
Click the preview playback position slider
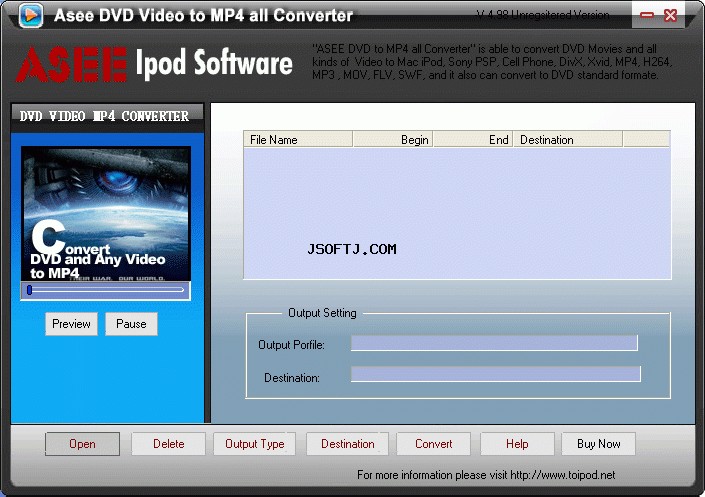[106, 290]
